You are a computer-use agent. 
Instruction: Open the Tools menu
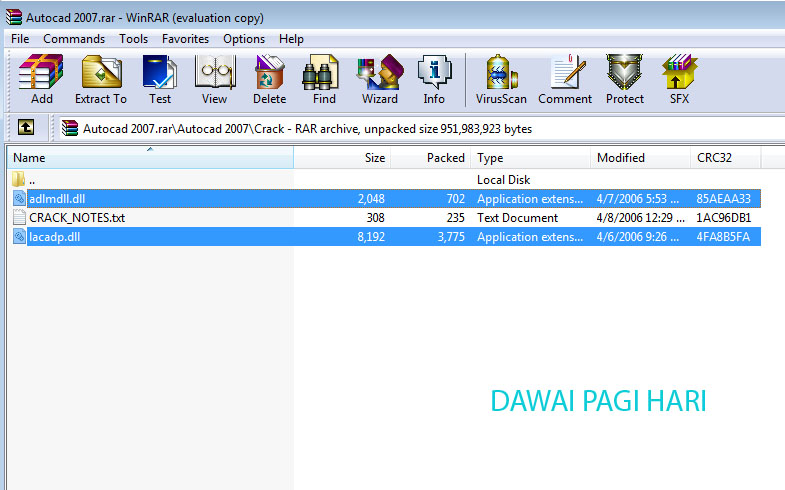tap(133, 39)
